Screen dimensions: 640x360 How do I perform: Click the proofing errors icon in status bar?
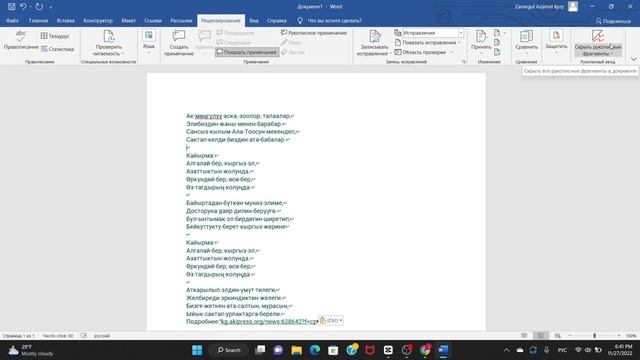pyautogui.click(x=84, y=336)
